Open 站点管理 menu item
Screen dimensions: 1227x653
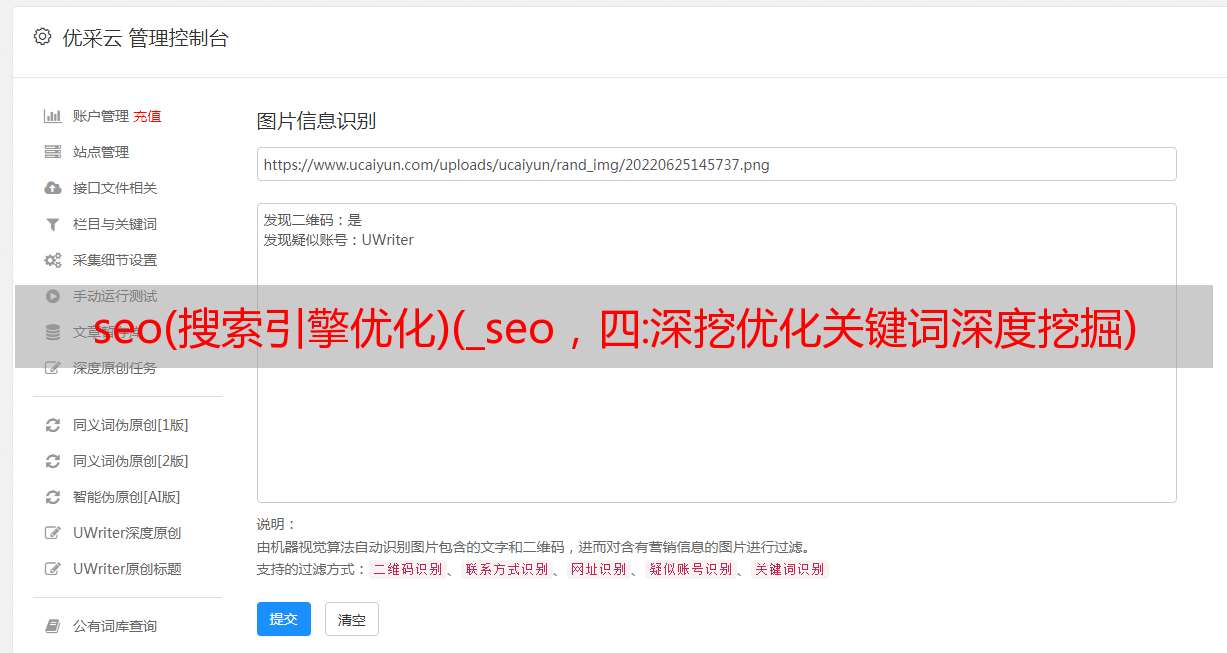pos(101,152)
